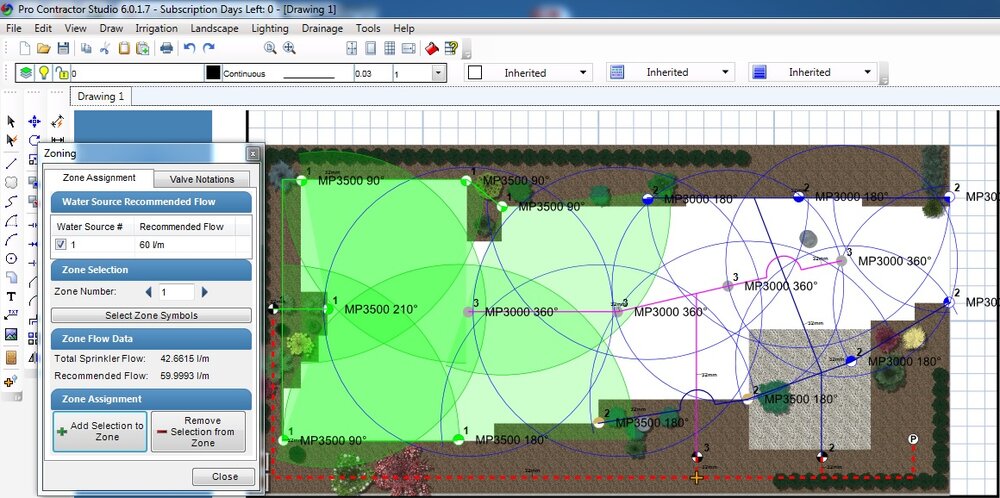Viewport: 1000px width, 498px height.
Task: Select the Circle draw tool
Action: point(11,258)
